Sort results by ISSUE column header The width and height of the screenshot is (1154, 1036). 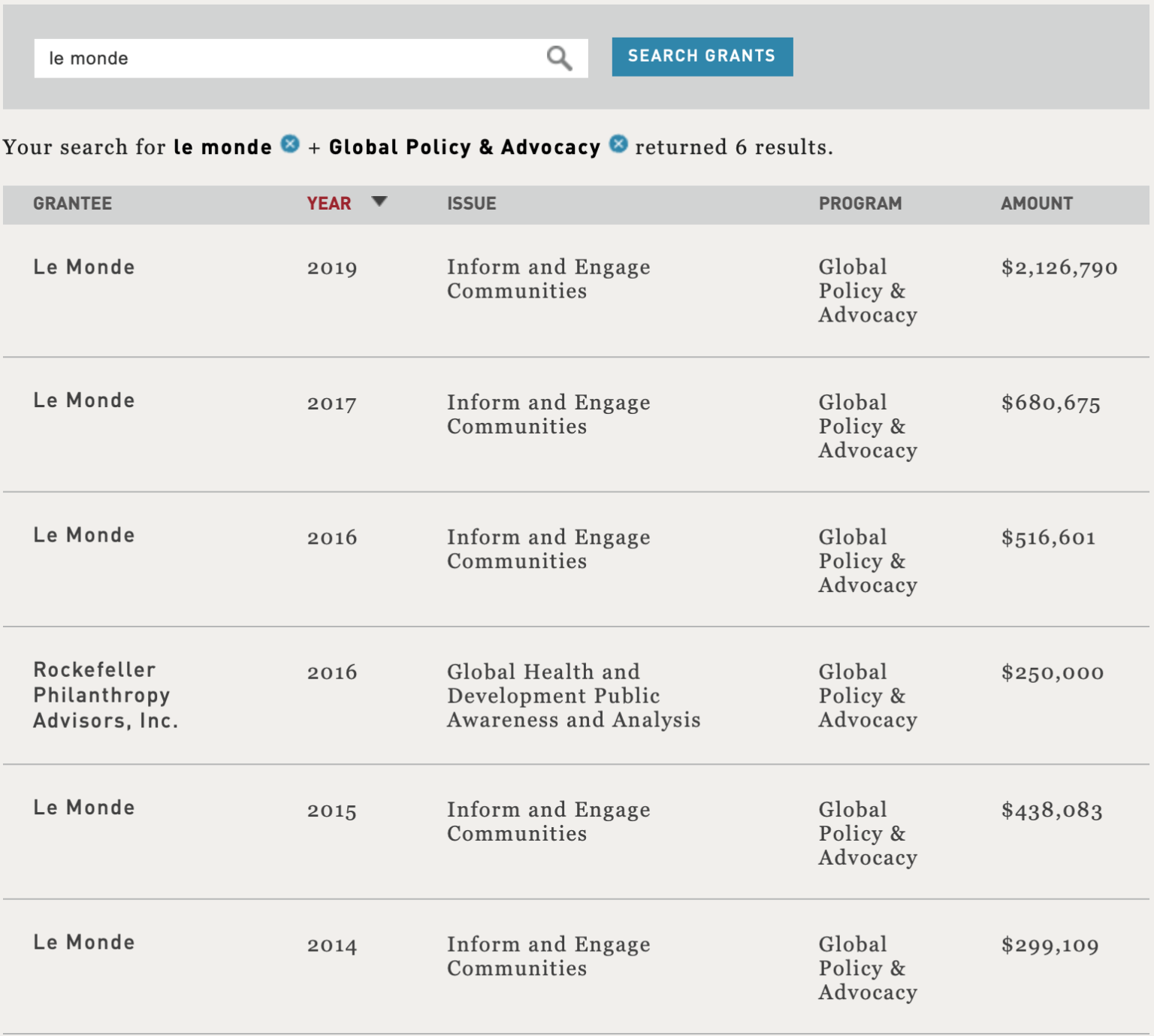pyautogui.click(x=472, y=204)
